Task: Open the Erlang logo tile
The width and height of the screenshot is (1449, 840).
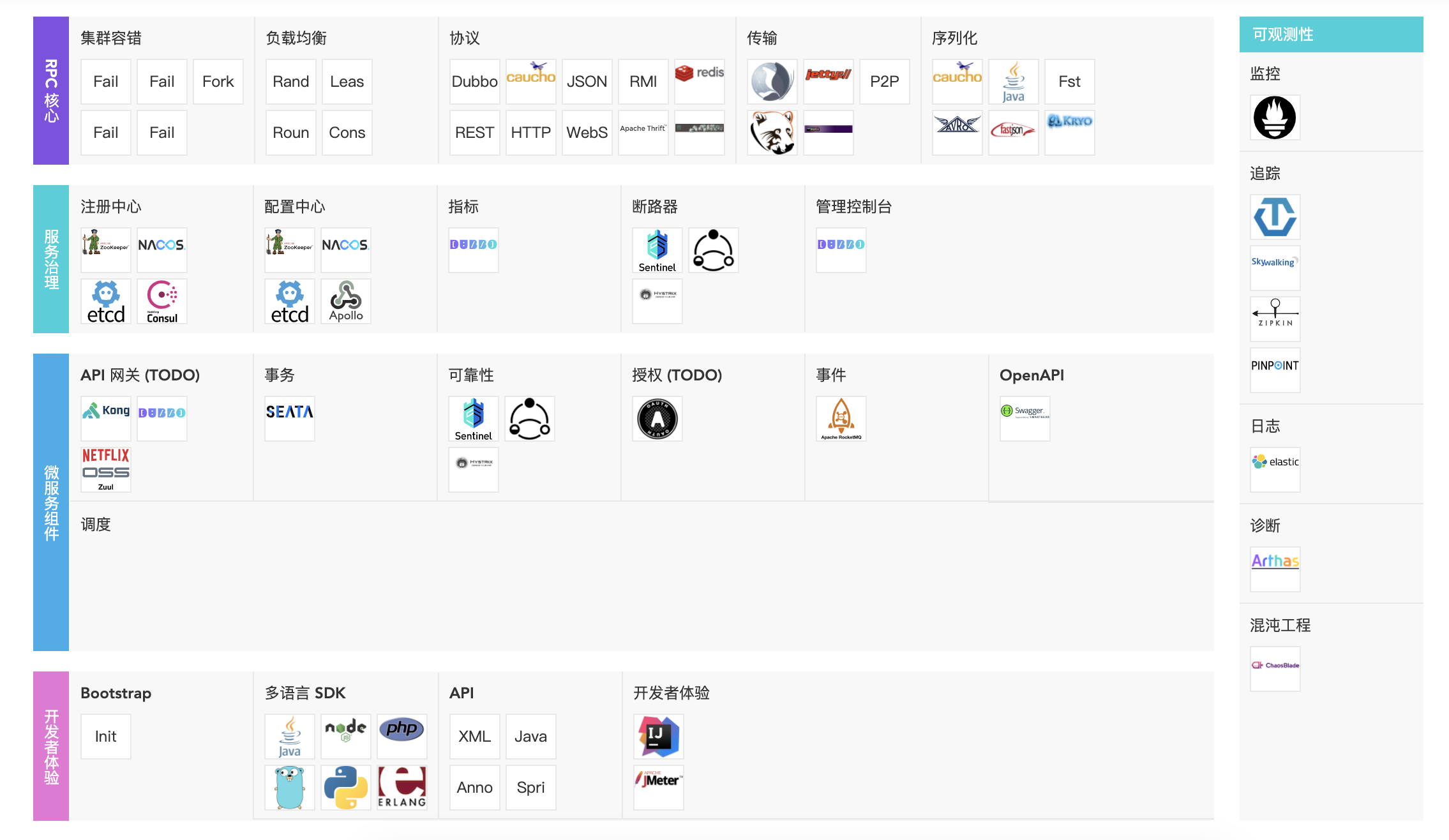Action: (x=402, y=788)
